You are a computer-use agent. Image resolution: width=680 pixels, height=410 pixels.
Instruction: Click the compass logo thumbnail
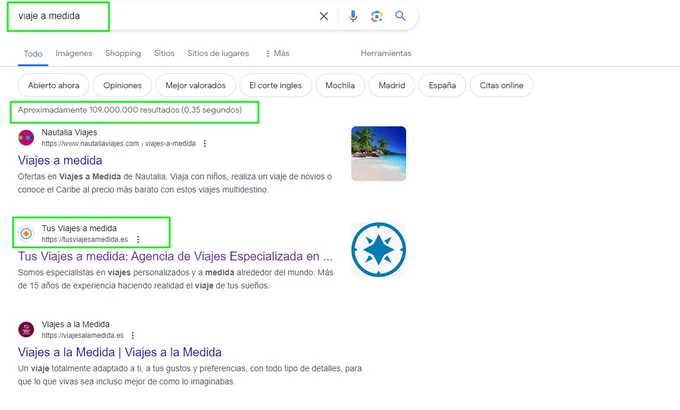pos(379,249)
